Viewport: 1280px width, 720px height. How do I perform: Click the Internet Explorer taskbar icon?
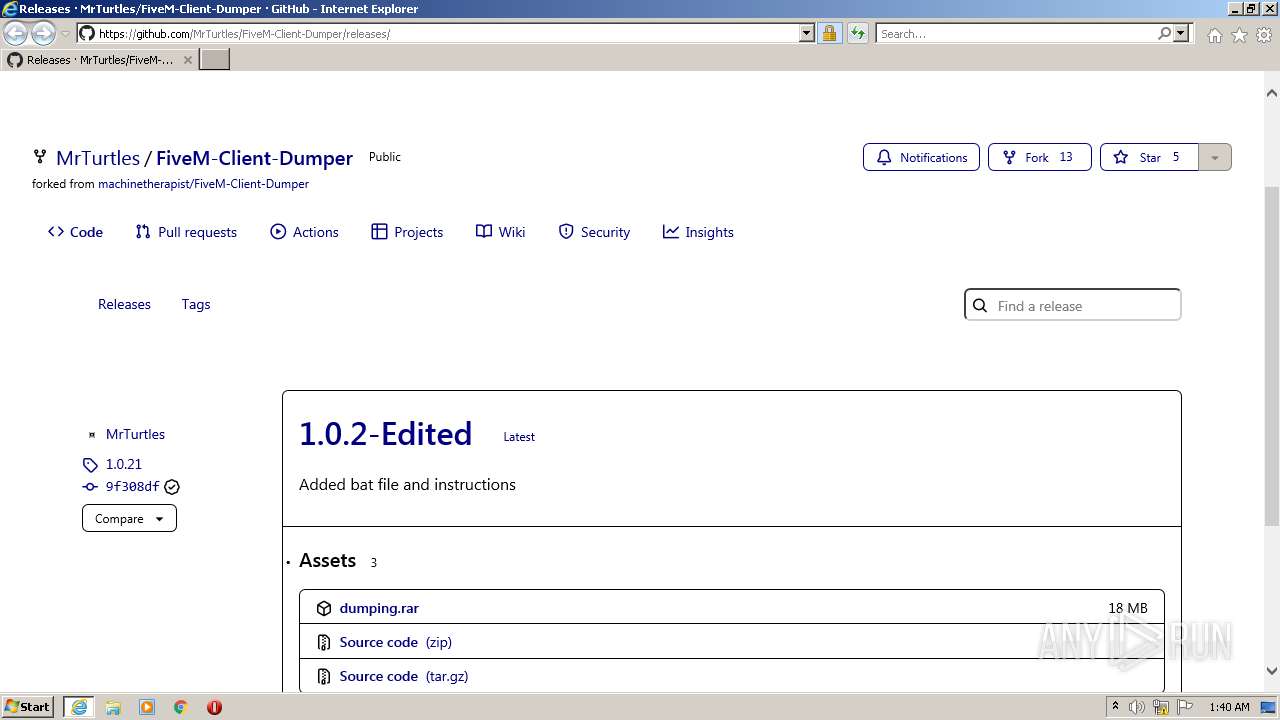click(x=79, y=707)
